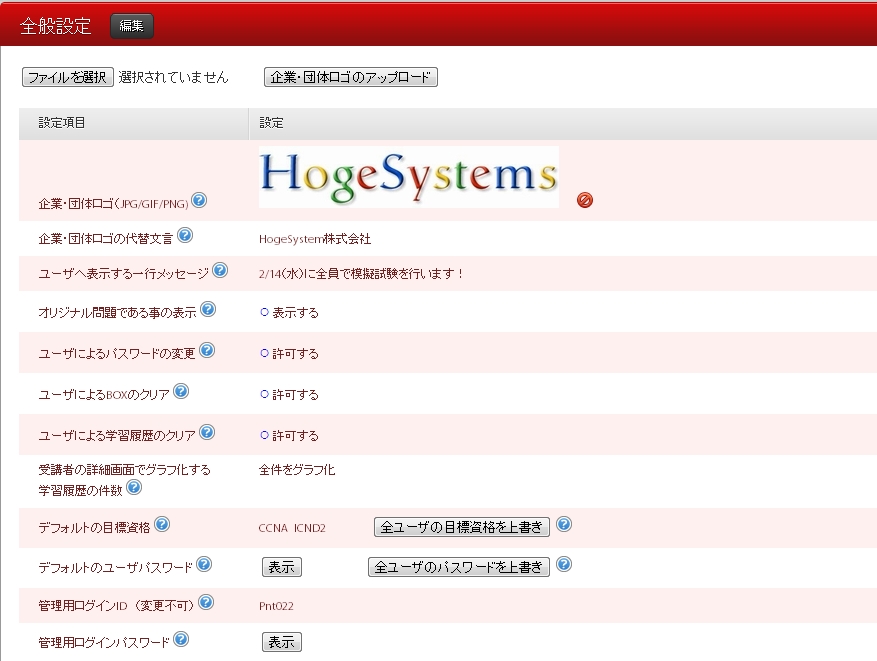Viewport: 877px width, 661px height.
Task: Select 許可する for BOX clear
Action: pos(265,394)
